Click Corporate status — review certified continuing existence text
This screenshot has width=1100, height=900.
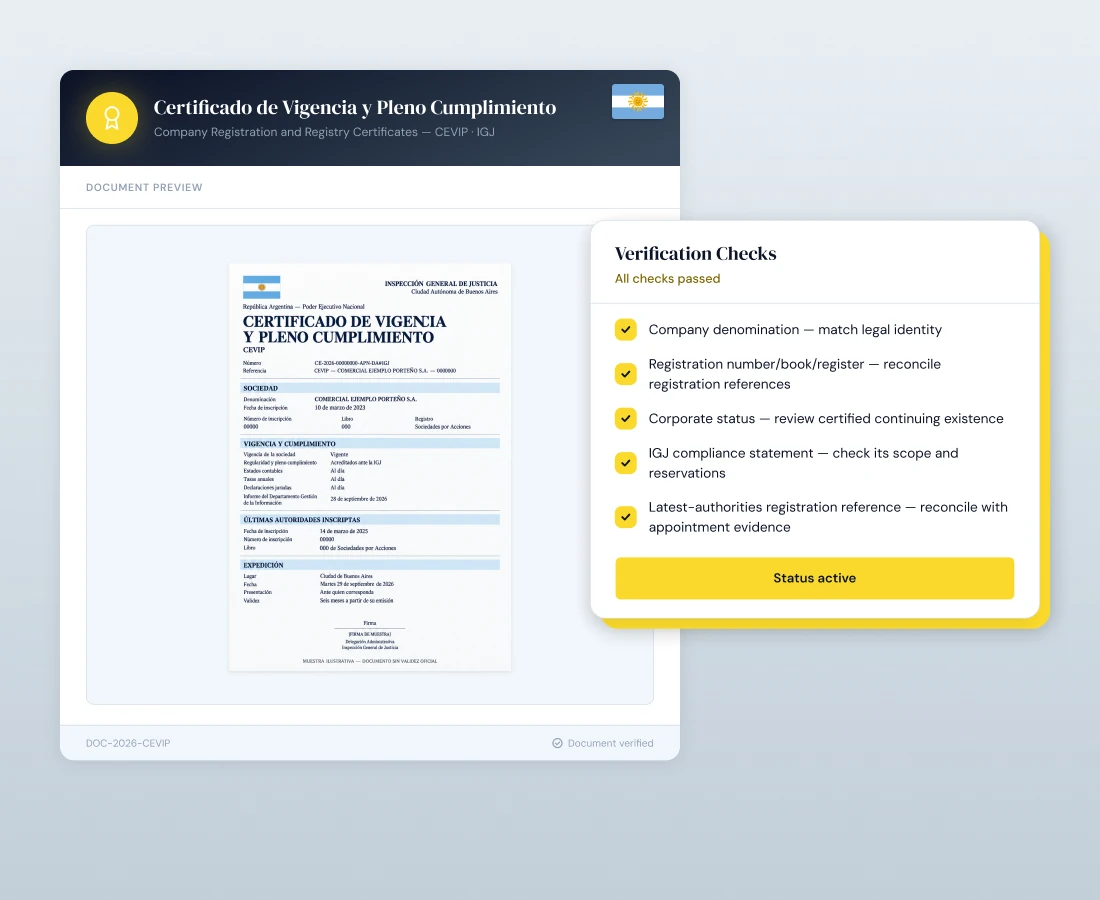pos(826,419)
